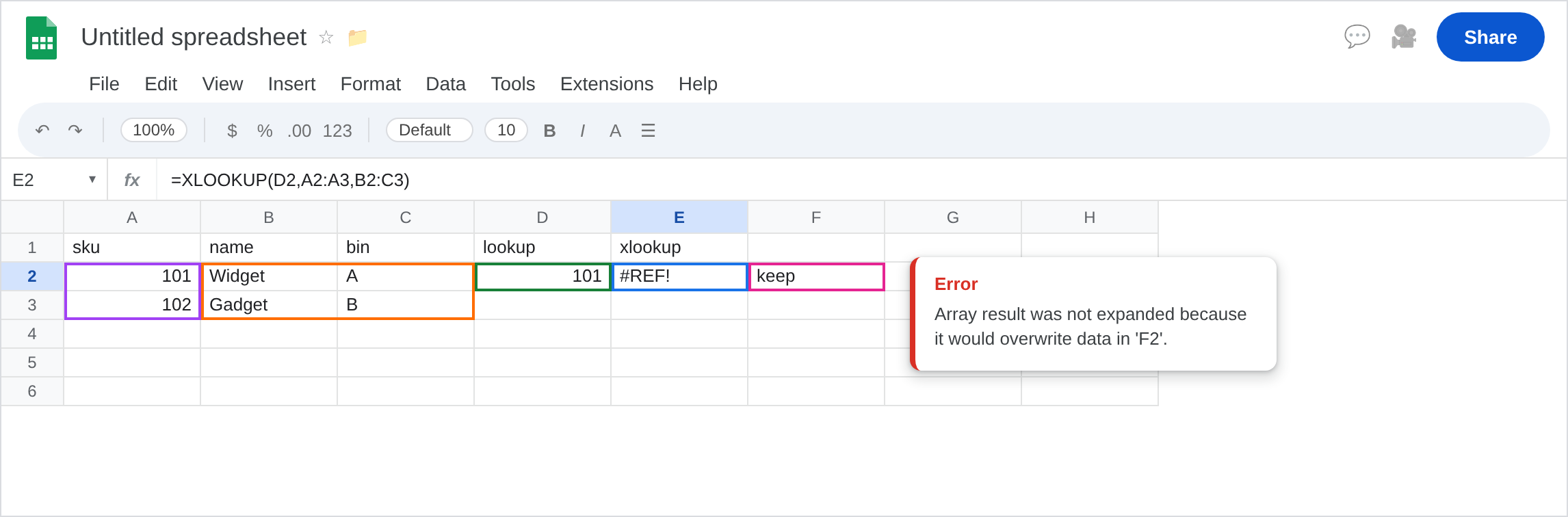Move spreadsheet using the folder icon
The width and height of the screenshot is (1568, 517).
[357, 37]
